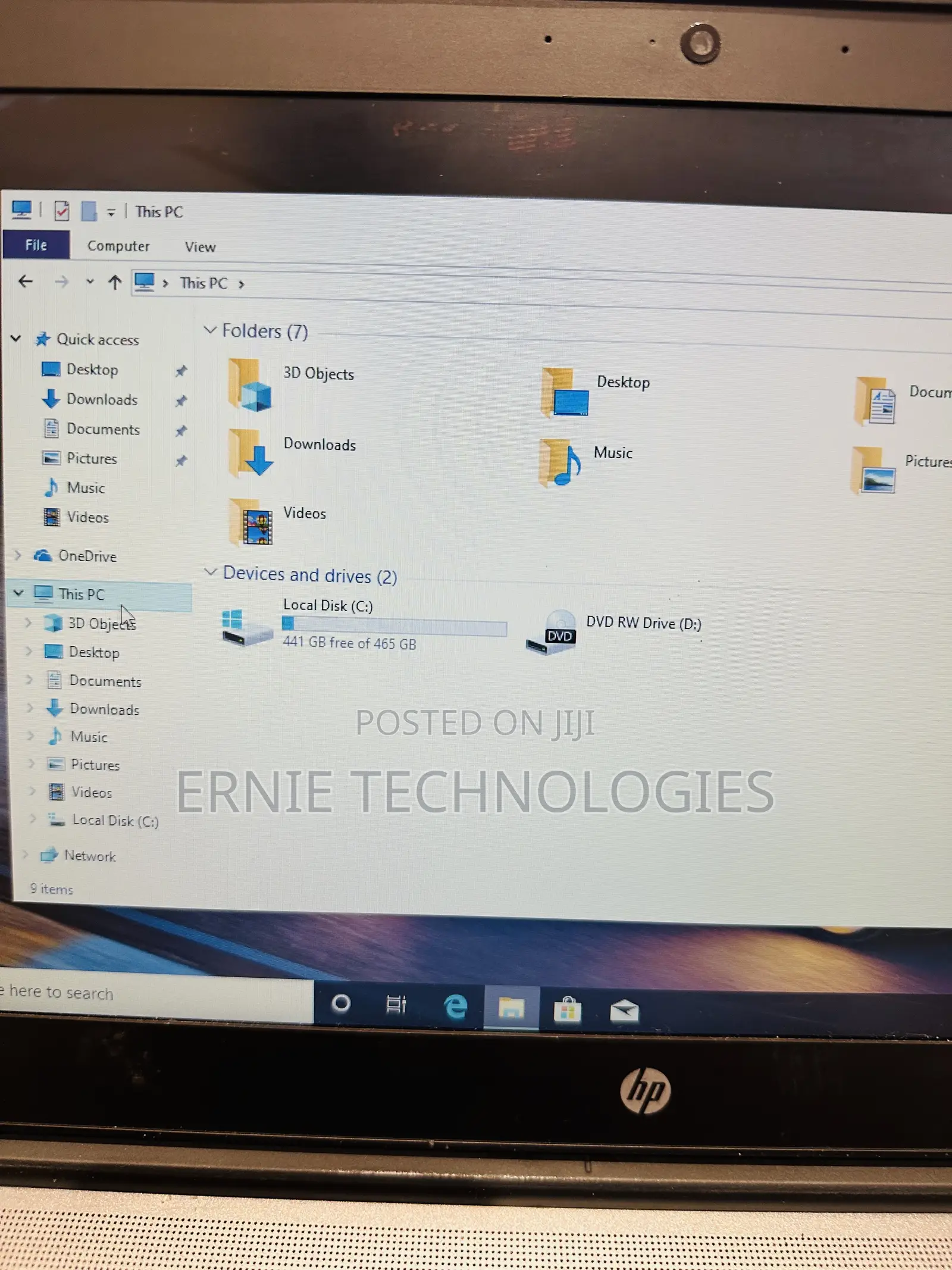Expand 3D Objects under This PC
Screen dimensions: 952x1270
pyautogui.click(x=27, y=622)
